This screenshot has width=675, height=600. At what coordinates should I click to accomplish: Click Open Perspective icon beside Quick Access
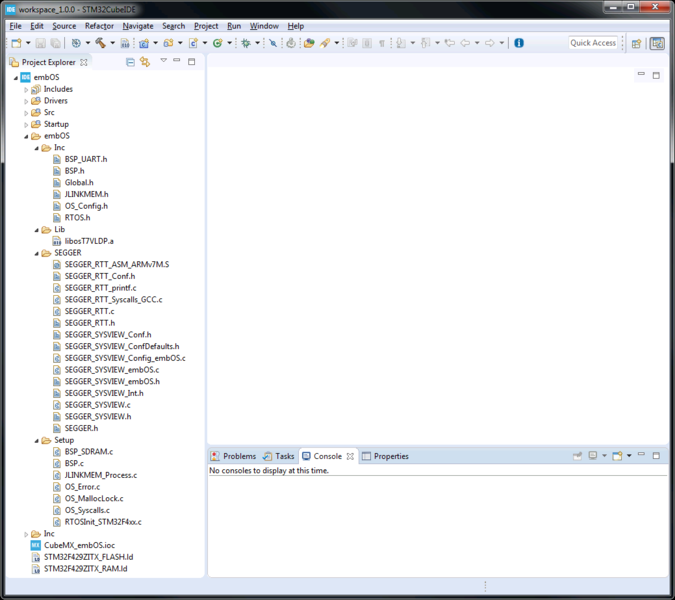click(x=636, y=43)
